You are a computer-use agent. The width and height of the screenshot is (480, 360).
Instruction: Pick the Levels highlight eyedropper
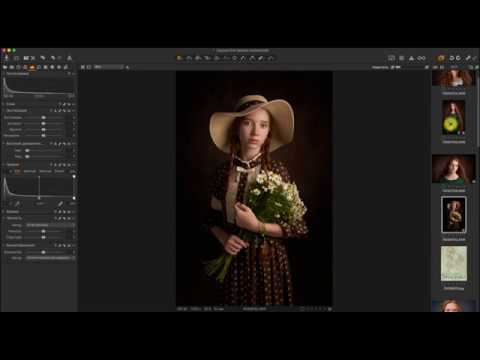[x=61, y=203]
